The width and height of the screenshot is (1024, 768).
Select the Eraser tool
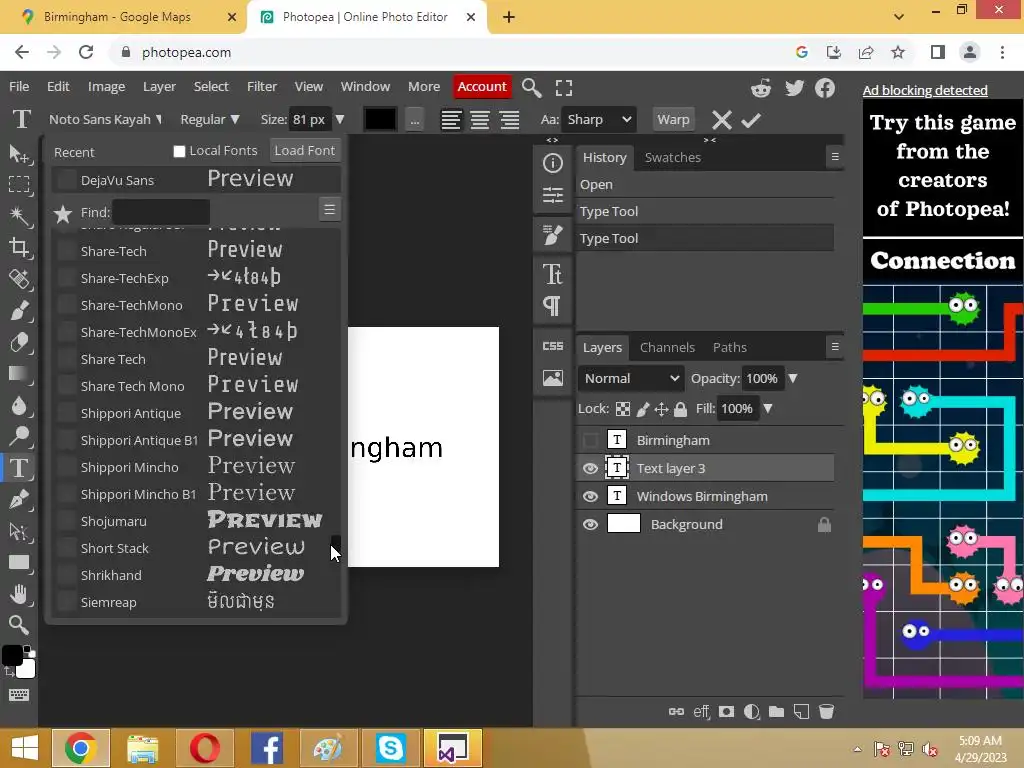19,342
